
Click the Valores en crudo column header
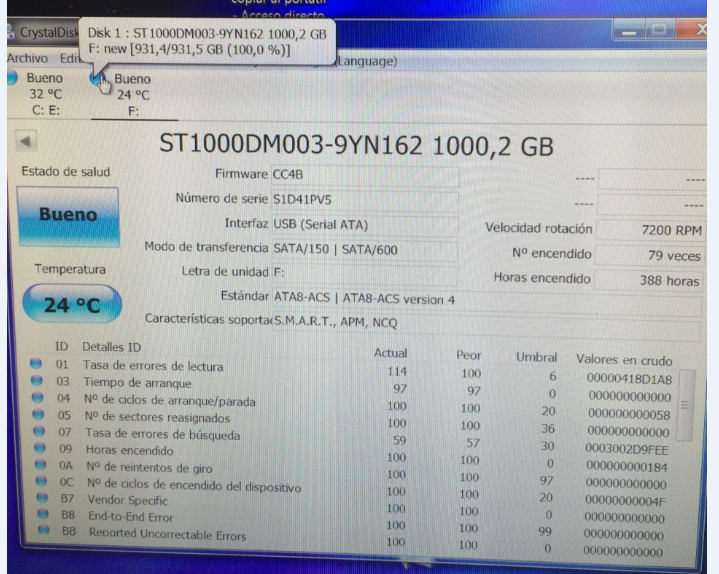pos(624,360)
